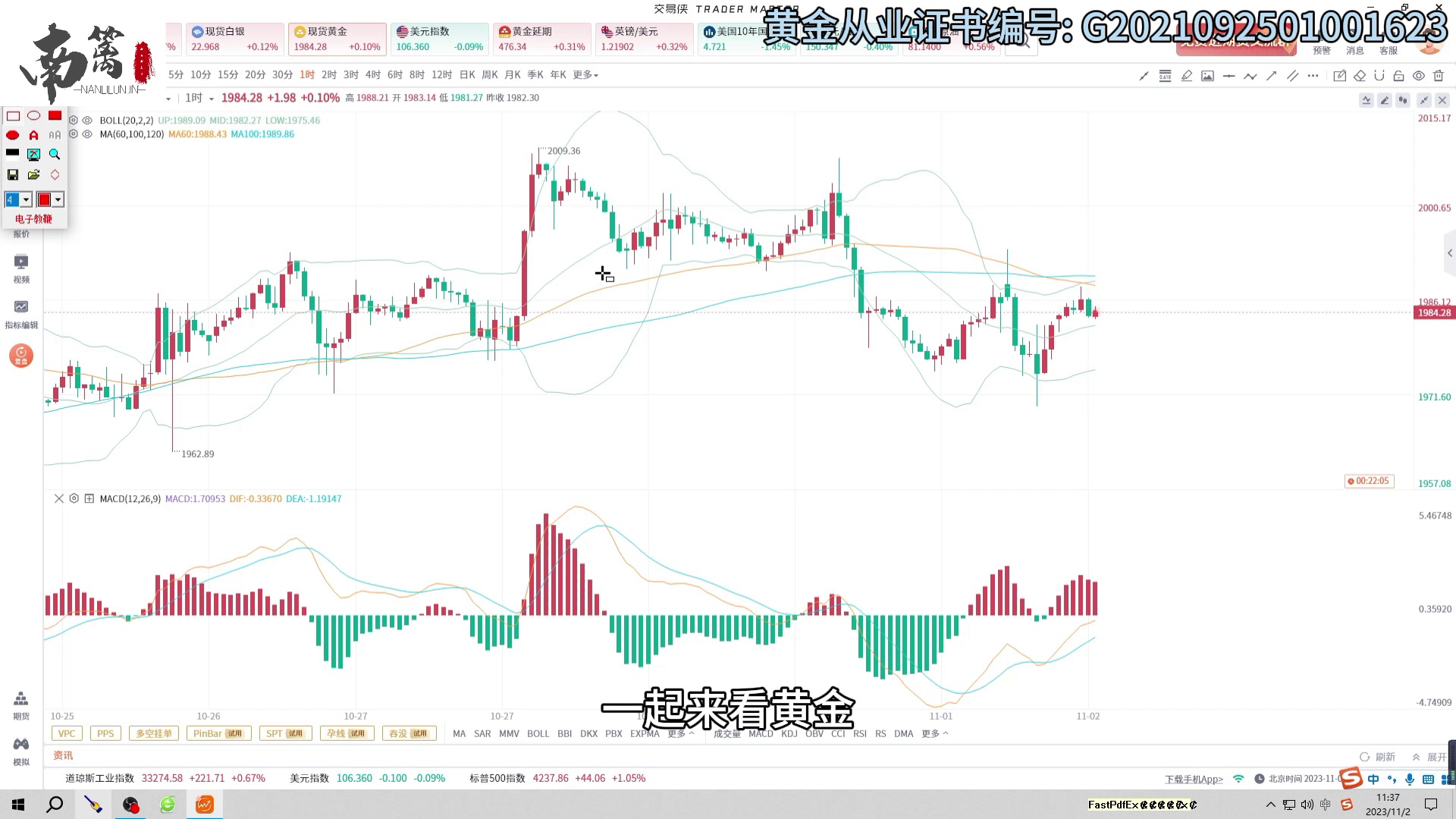Open the line width 4 dropdown
The image size is (1456, 819).
pos(27,200)
